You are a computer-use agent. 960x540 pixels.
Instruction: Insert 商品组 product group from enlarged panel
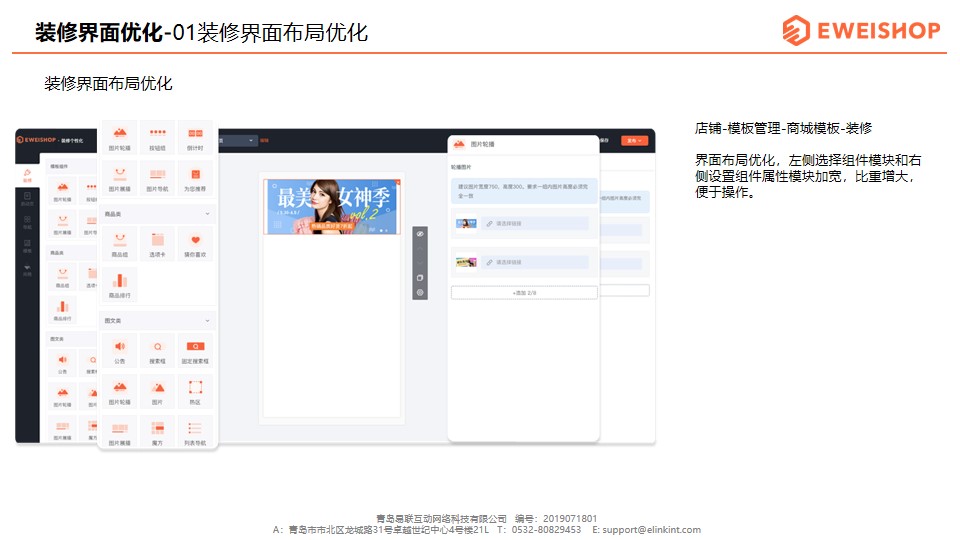click(120, 244)
